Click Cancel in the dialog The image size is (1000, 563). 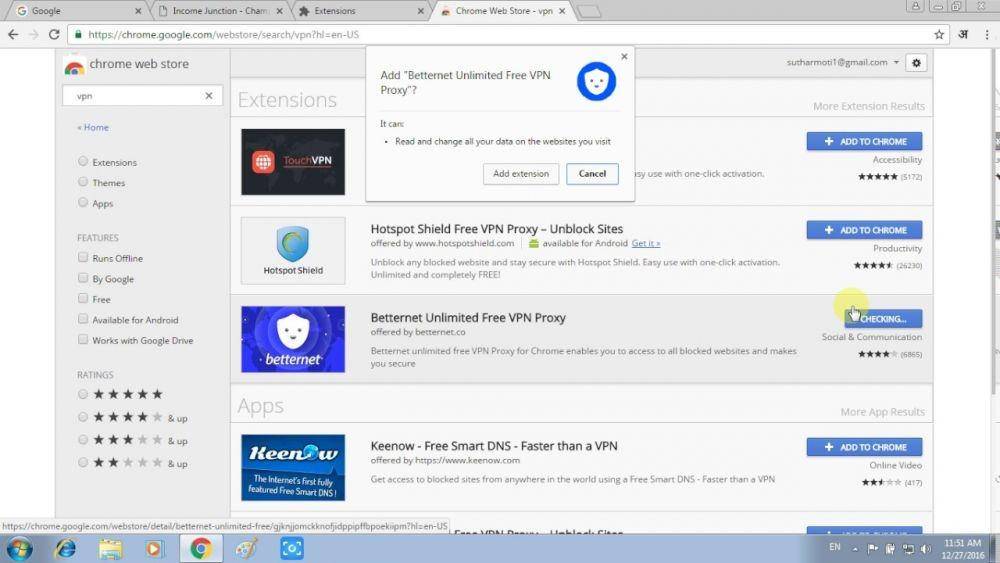coord(592,173)
